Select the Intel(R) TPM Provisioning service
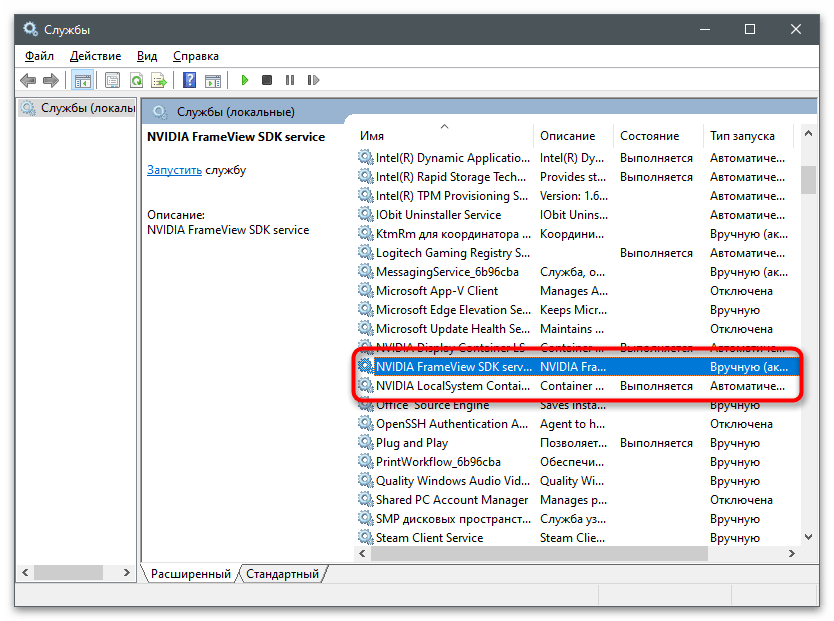The height and width of the screenshot is (621, 834). [578, 196]
